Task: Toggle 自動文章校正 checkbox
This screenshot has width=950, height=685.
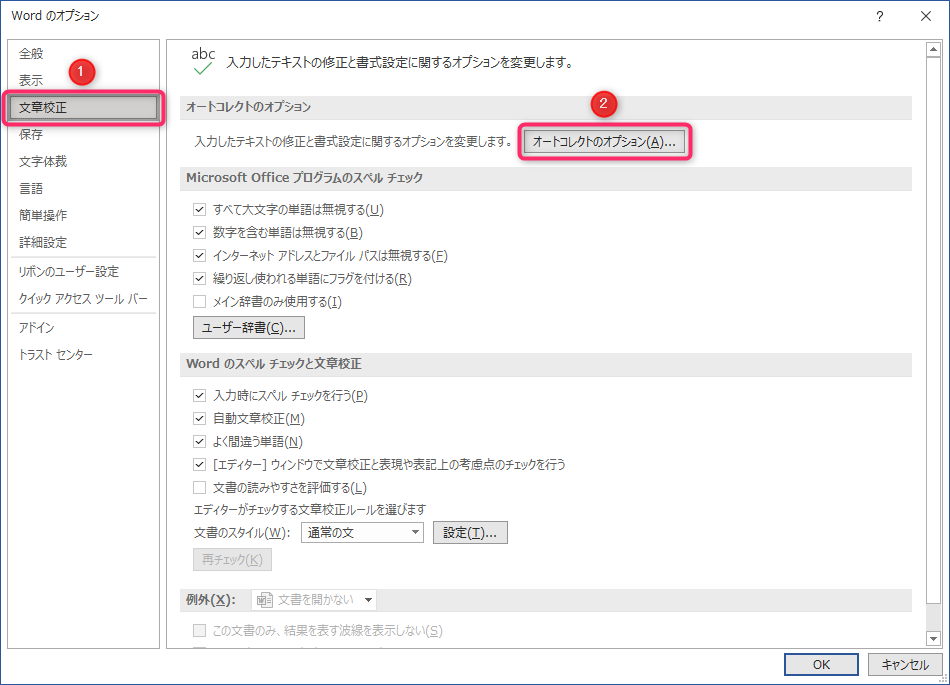Action: pos(199,419)
